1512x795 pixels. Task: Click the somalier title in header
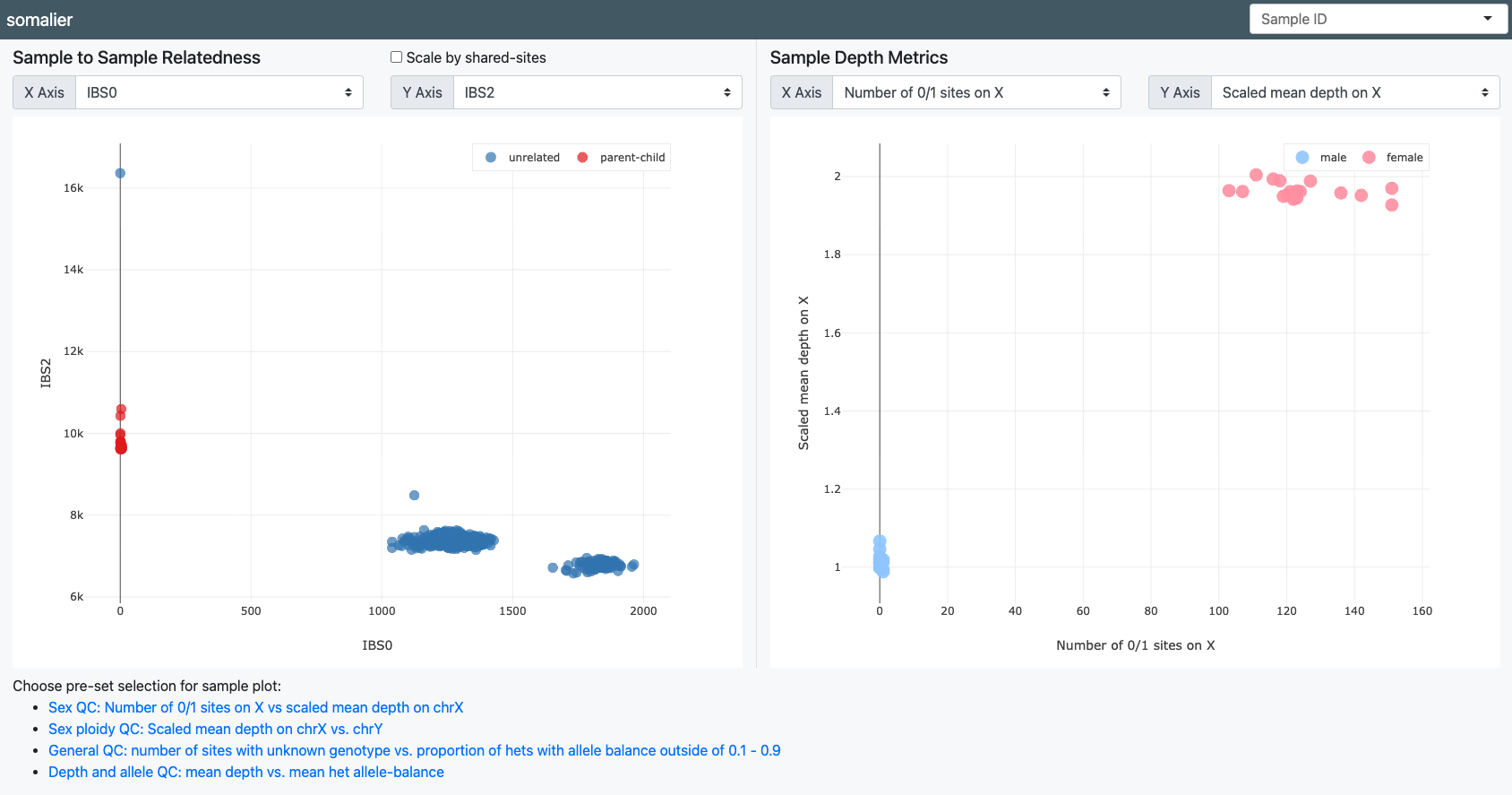pyautogui.click(x=39, y=20)
